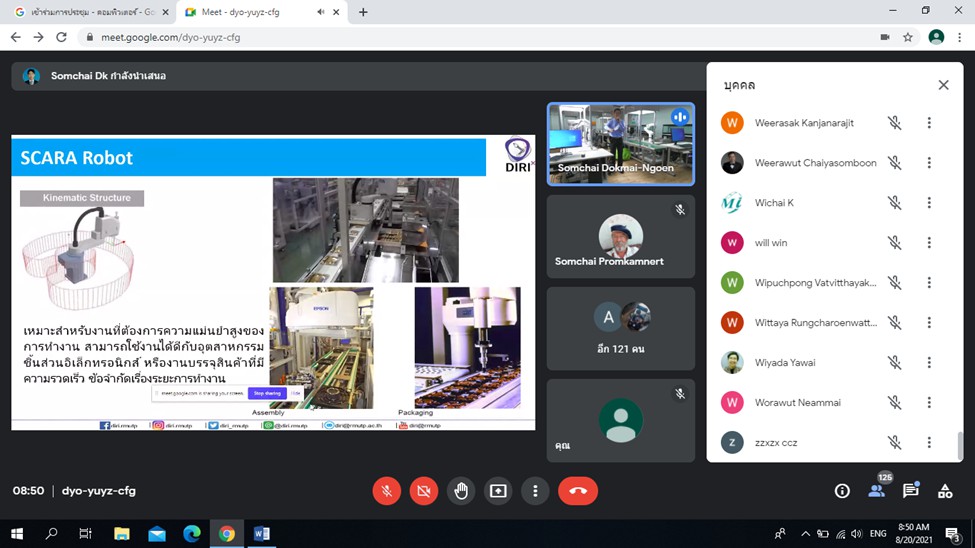Open the present now screen share icon
Screen dimensions: 975x548
[498, 491]
